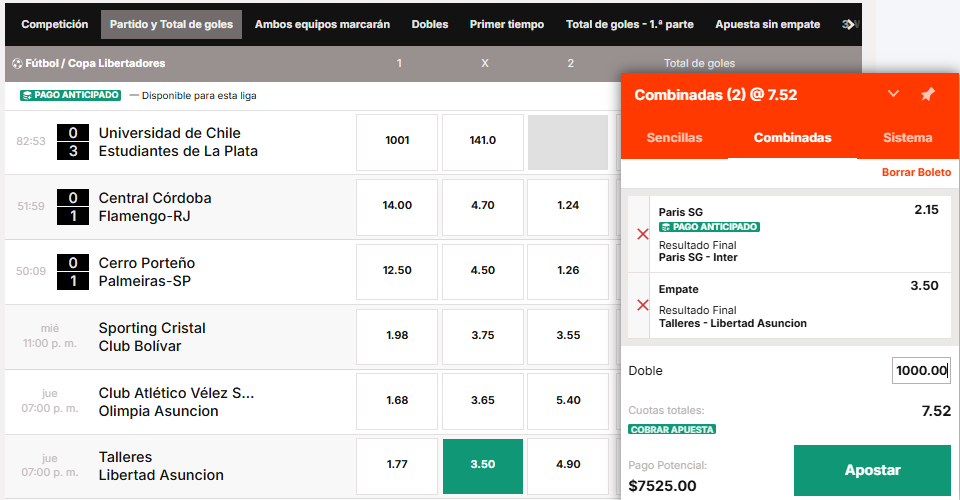Select 1.98 odds for Sporting Cristal
The height and width of the screenshot is (500, 960).
point(397,336)
